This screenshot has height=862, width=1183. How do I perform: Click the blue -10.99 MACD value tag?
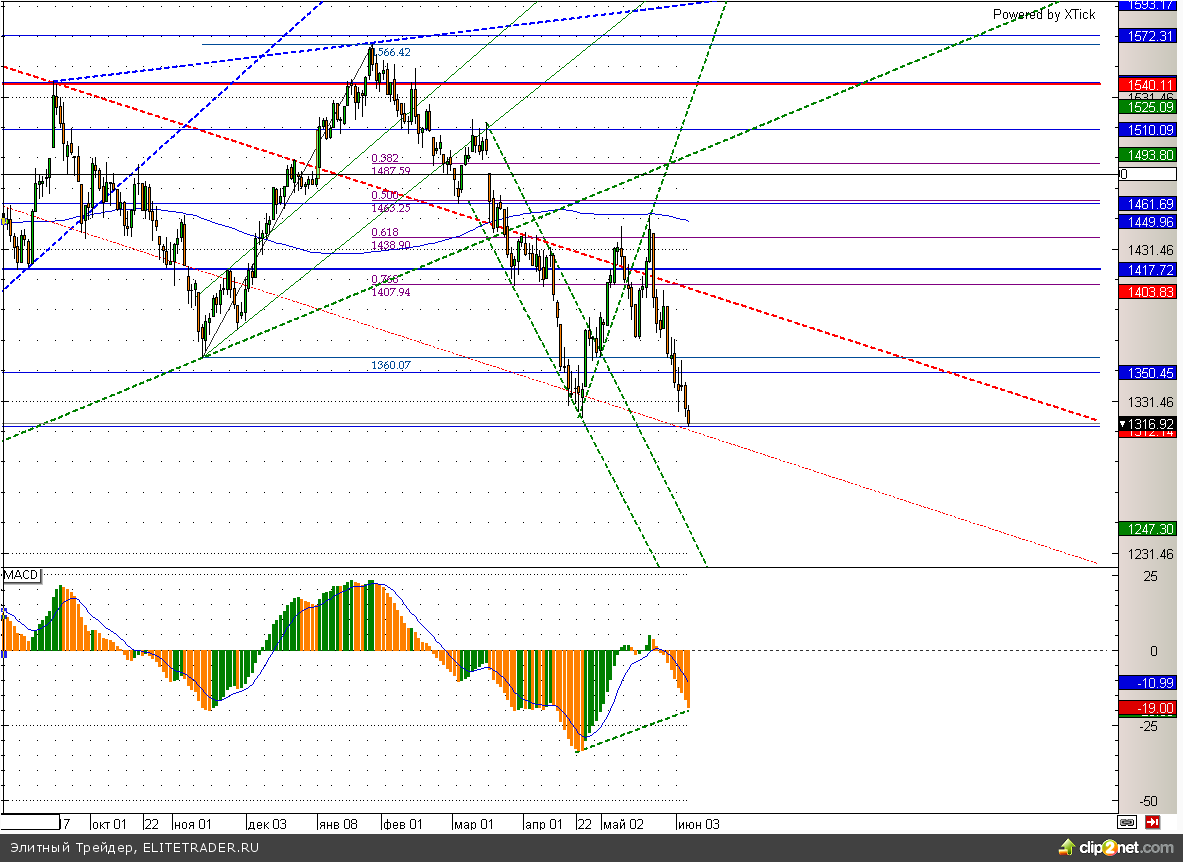pyautogui.click(x=1150, y=682)
